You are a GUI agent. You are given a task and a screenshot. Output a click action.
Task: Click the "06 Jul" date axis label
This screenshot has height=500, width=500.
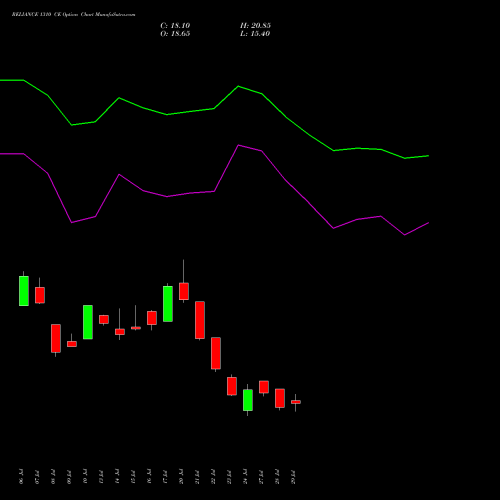point(21,477)
